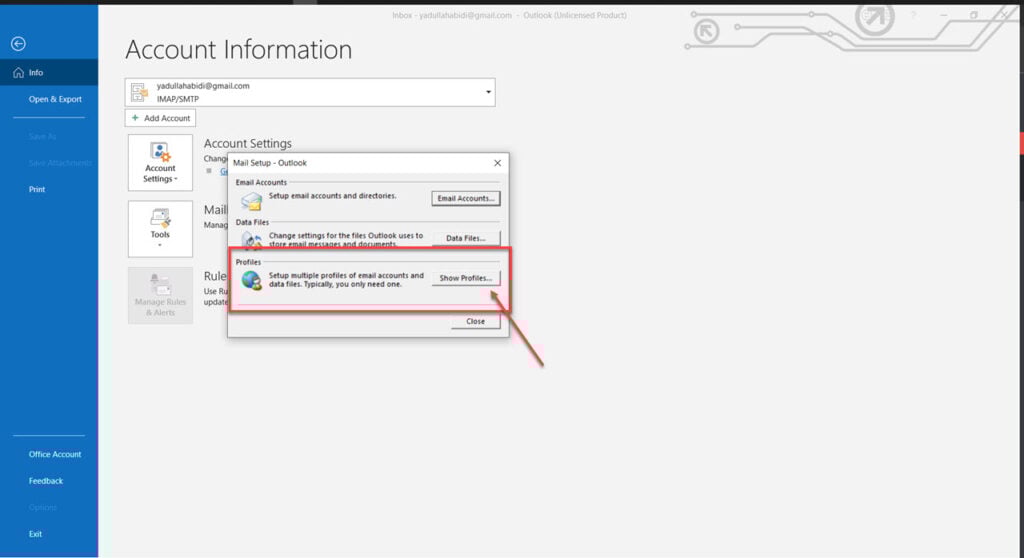Open the Account Settings icon button

coord(160,163)
